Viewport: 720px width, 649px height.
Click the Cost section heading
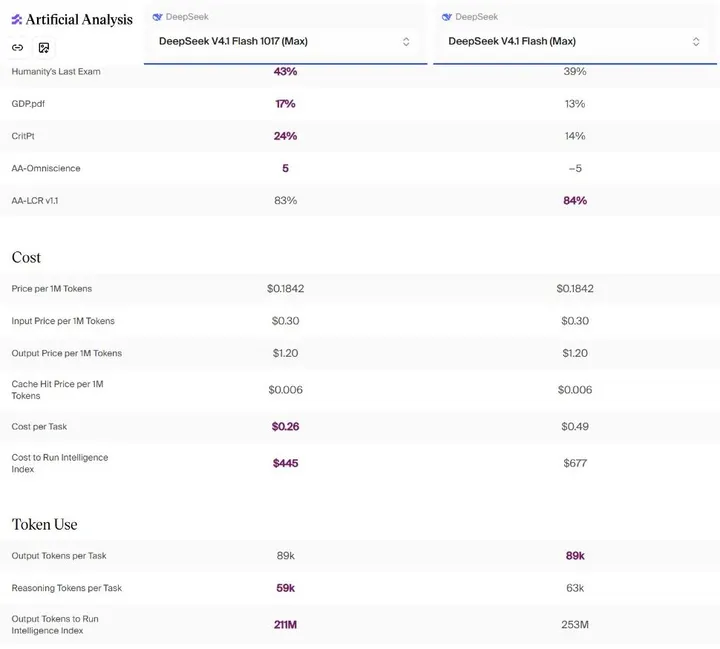pyautogui.click(x=26, y=257)
